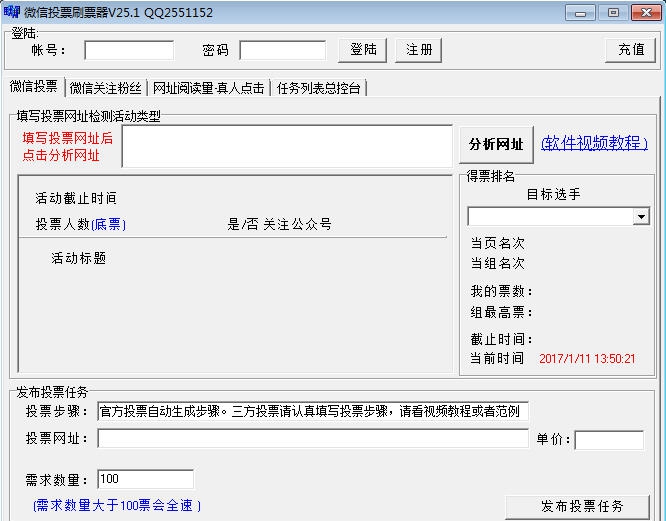Click the 注册 register button
The width and height of the screenshot is (666, 521).
pos(418,50)
